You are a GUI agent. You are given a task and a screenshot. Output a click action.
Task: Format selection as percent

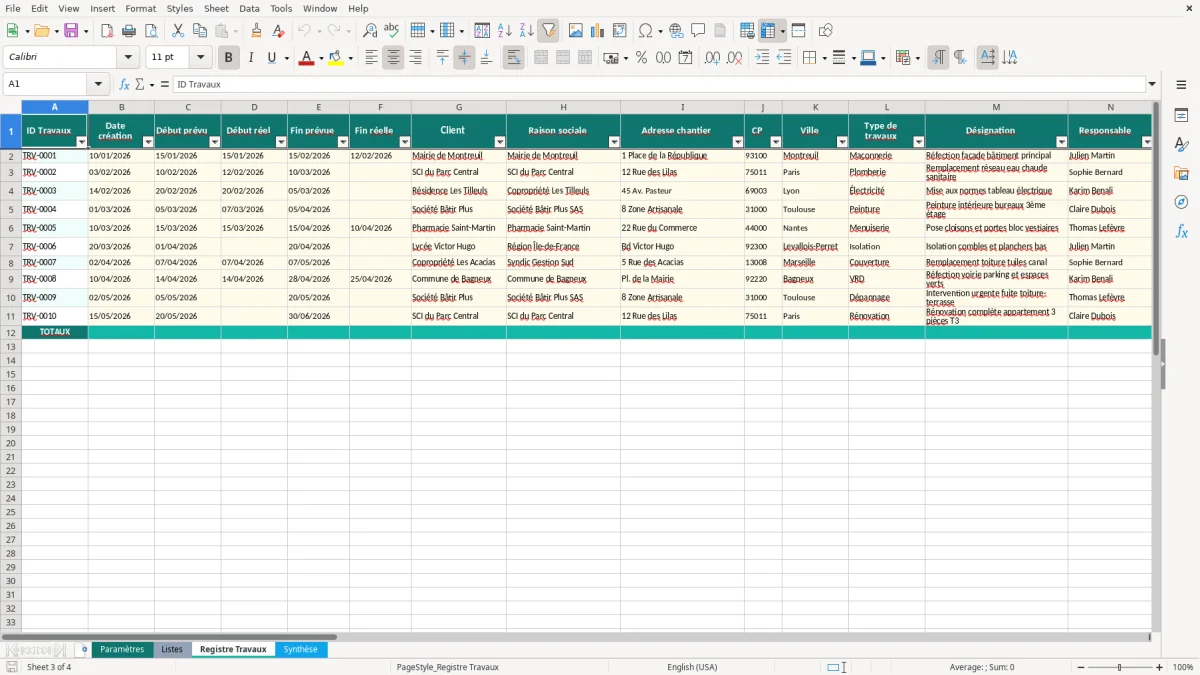[641, 58]
